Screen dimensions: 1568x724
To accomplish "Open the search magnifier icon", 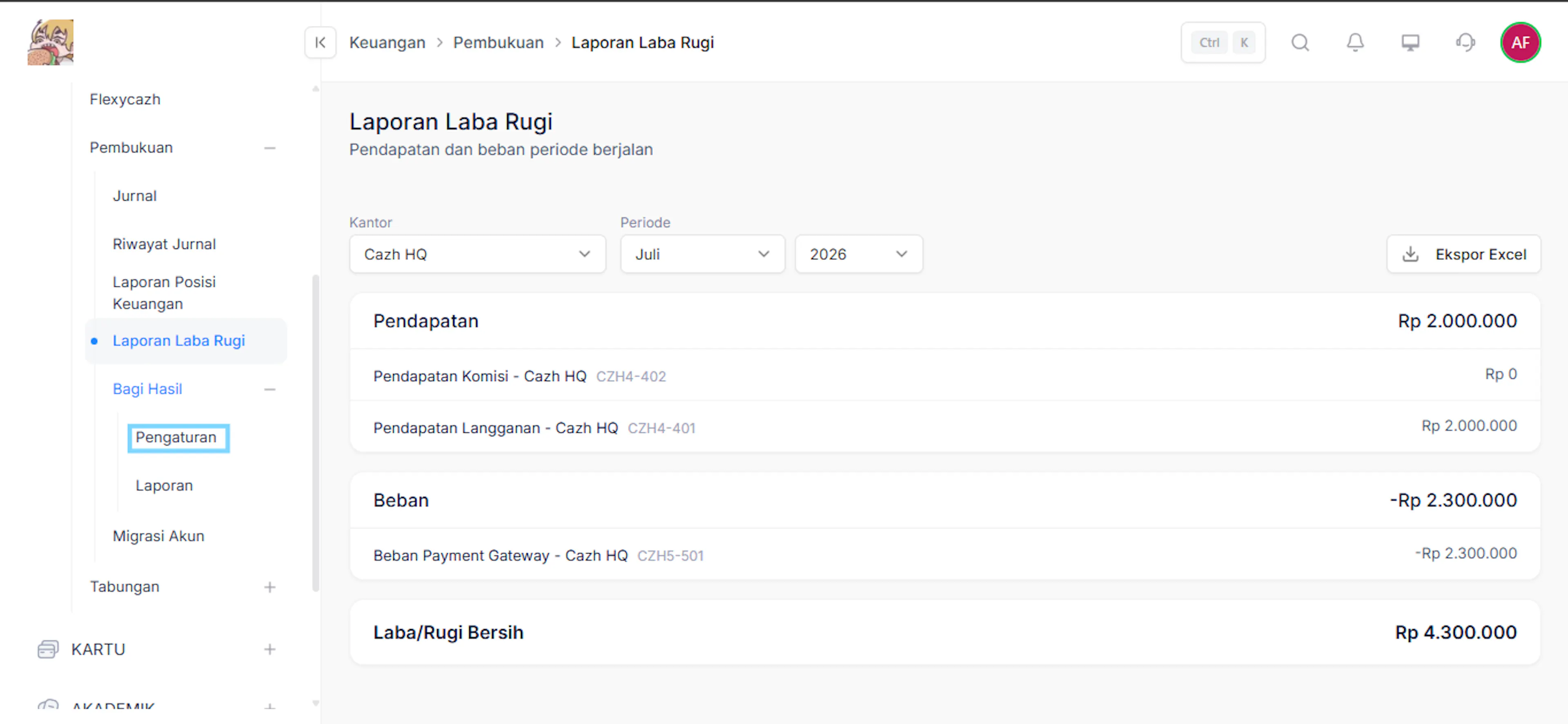I will tap(1300, 42).
